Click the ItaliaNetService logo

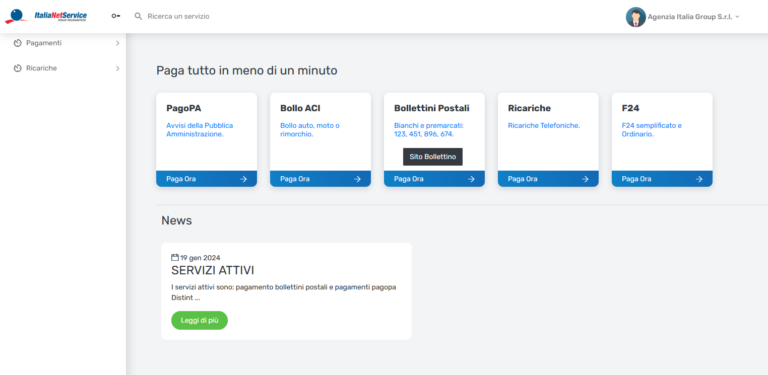click(46, 16)
